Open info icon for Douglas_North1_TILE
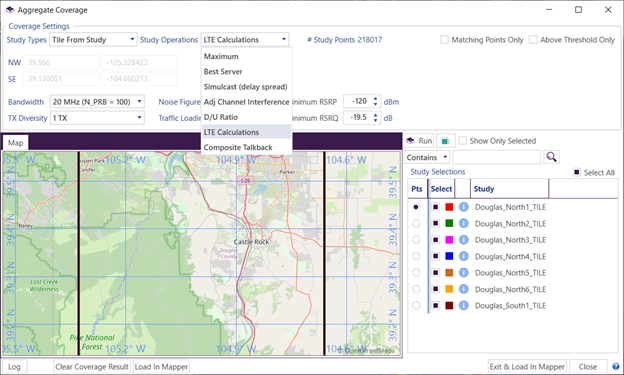Viewport: 624px width, 375px height. (464, 207)
